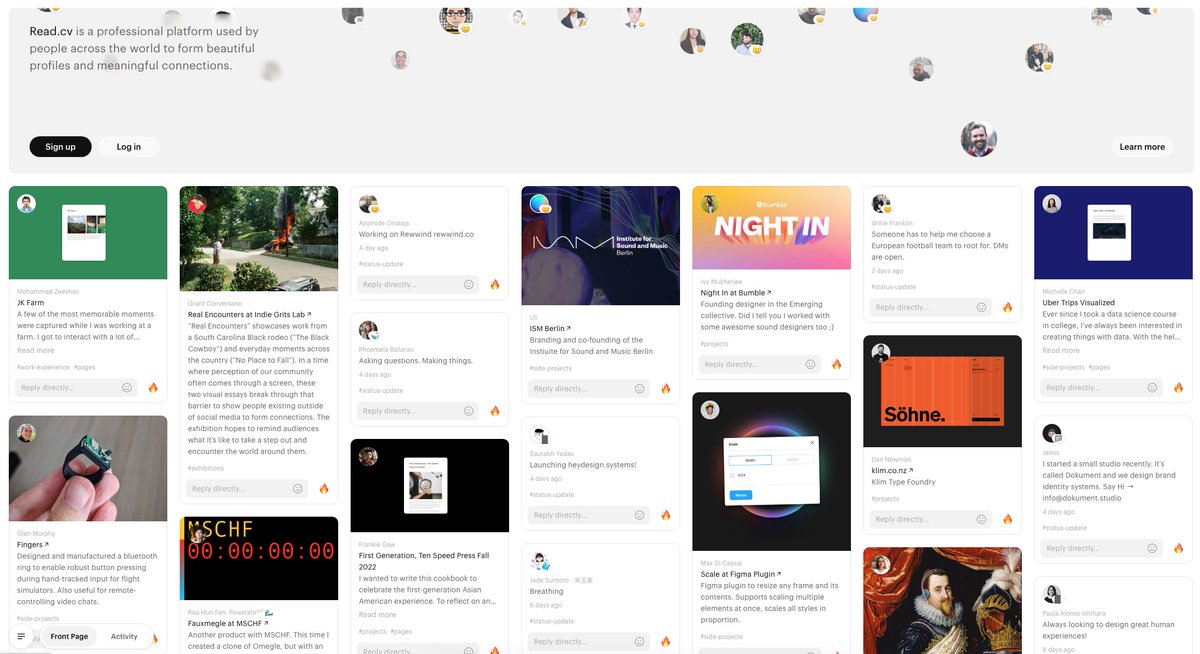Open emoji picker on Ayomide Omalaja's rewwind.co post
1200x654 pixels.
469,284
